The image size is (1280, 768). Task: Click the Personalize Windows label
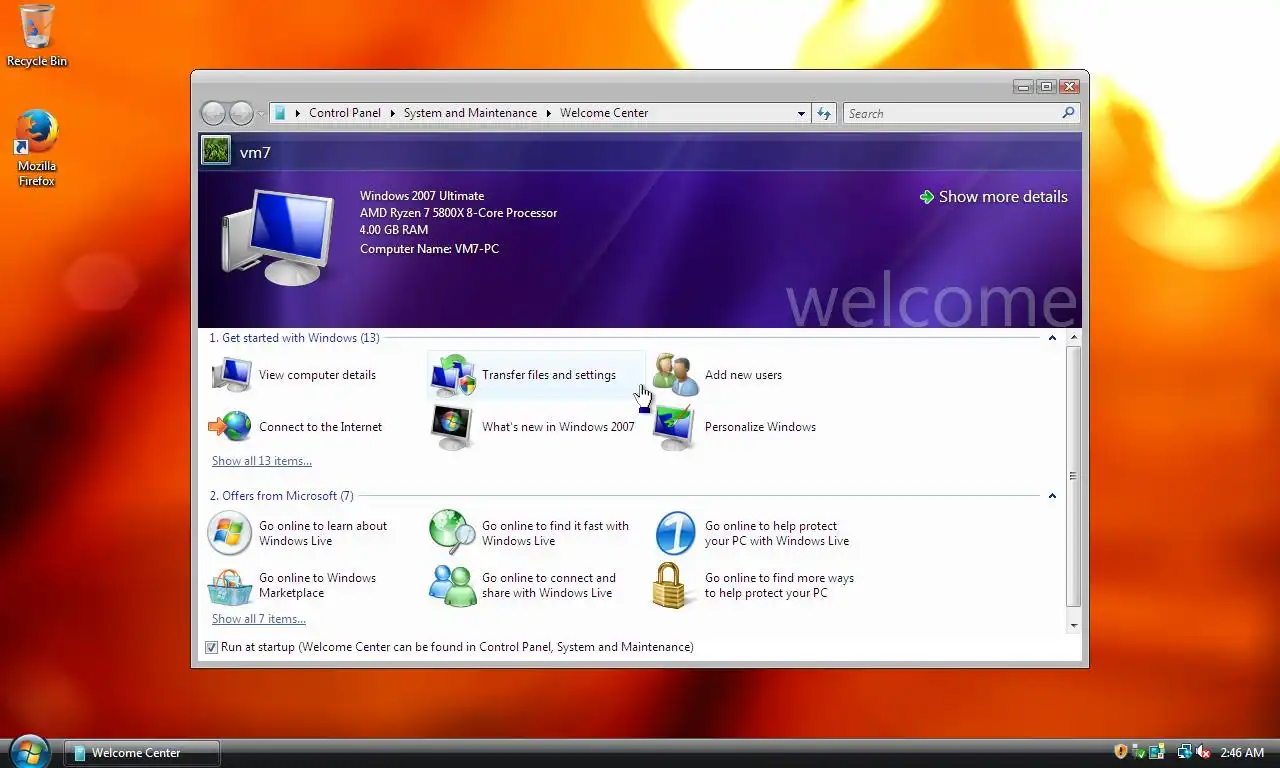pos(760,427)
